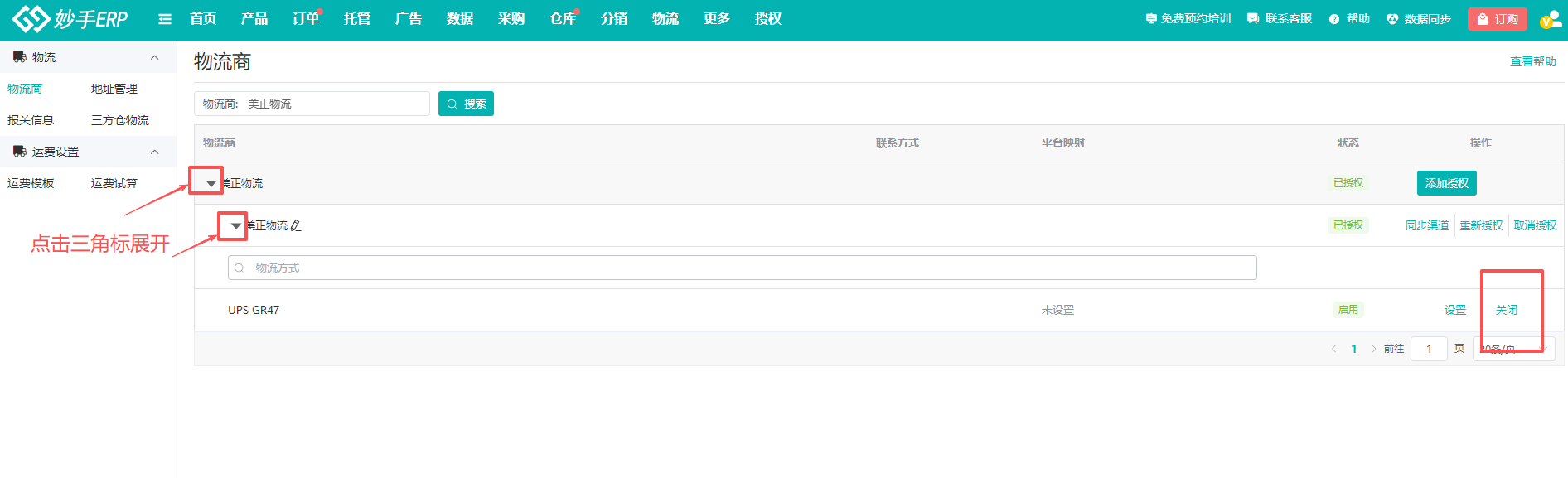Click 重新授权 link
Image resolution: width=1568 pixels, height=478 pixels.
click(x=1481, y=225)
